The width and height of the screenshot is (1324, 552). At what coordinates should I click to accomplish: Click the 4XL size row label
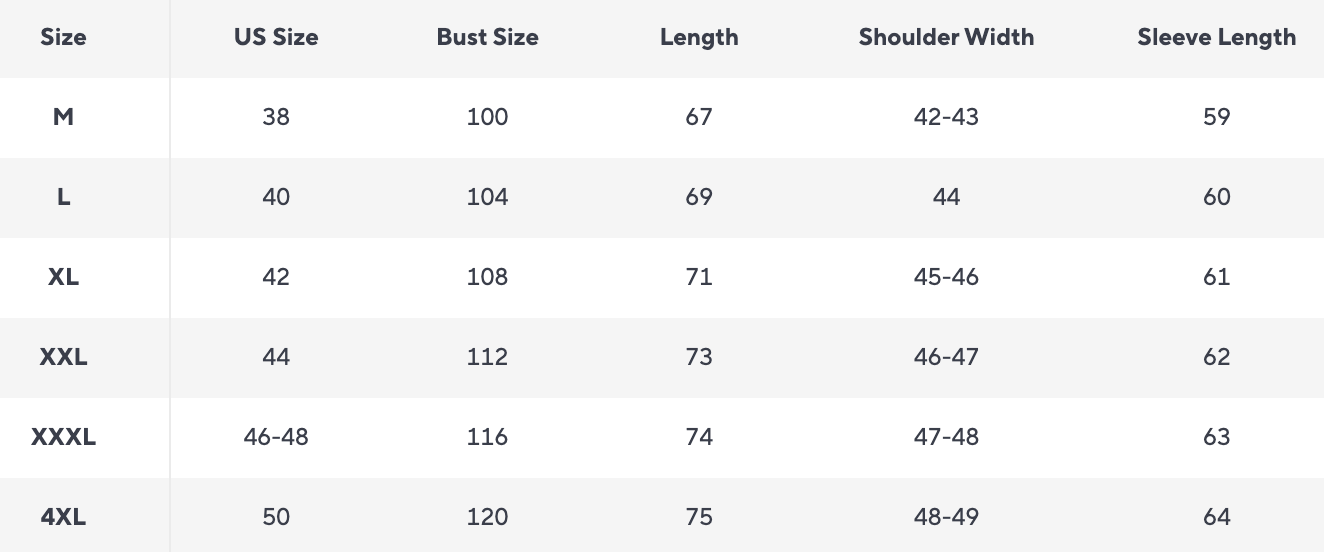point(63,517)
